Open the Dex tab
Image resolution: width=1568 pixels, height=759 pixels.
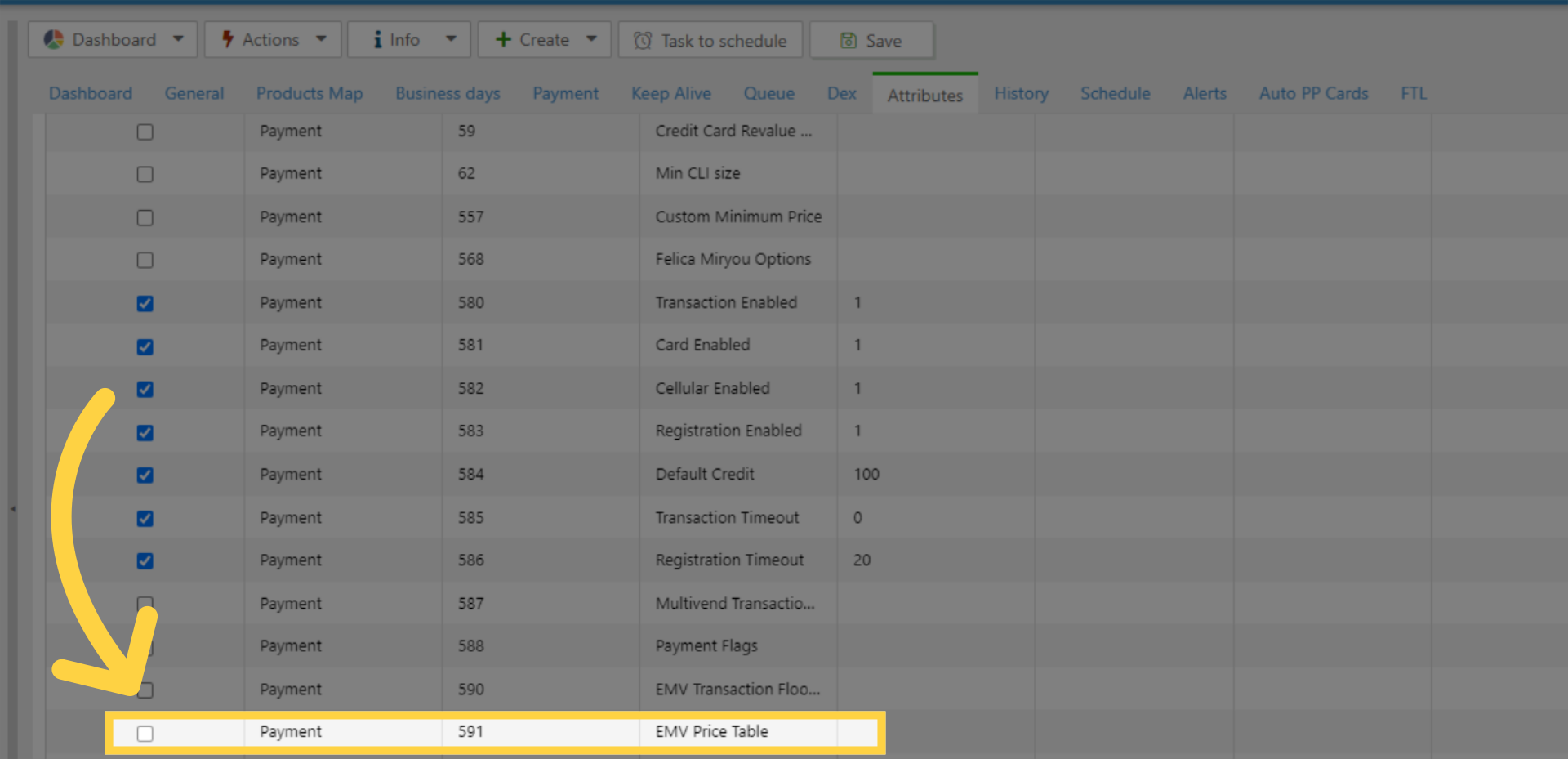click(x=842, y=93)
